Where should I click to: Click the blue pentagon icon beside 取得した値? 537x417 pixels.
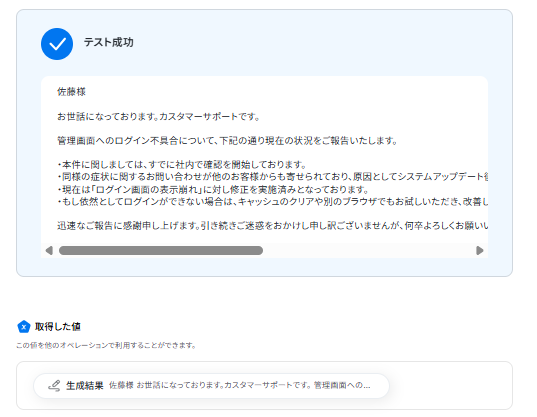pyautogui.click(x=24, y=327)
